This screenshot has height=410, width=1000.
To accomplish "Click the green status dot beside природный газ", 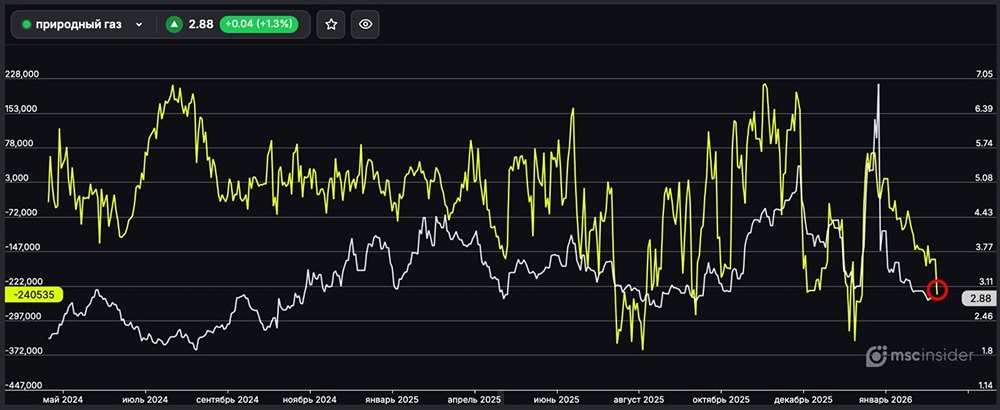I will (27, 24).
